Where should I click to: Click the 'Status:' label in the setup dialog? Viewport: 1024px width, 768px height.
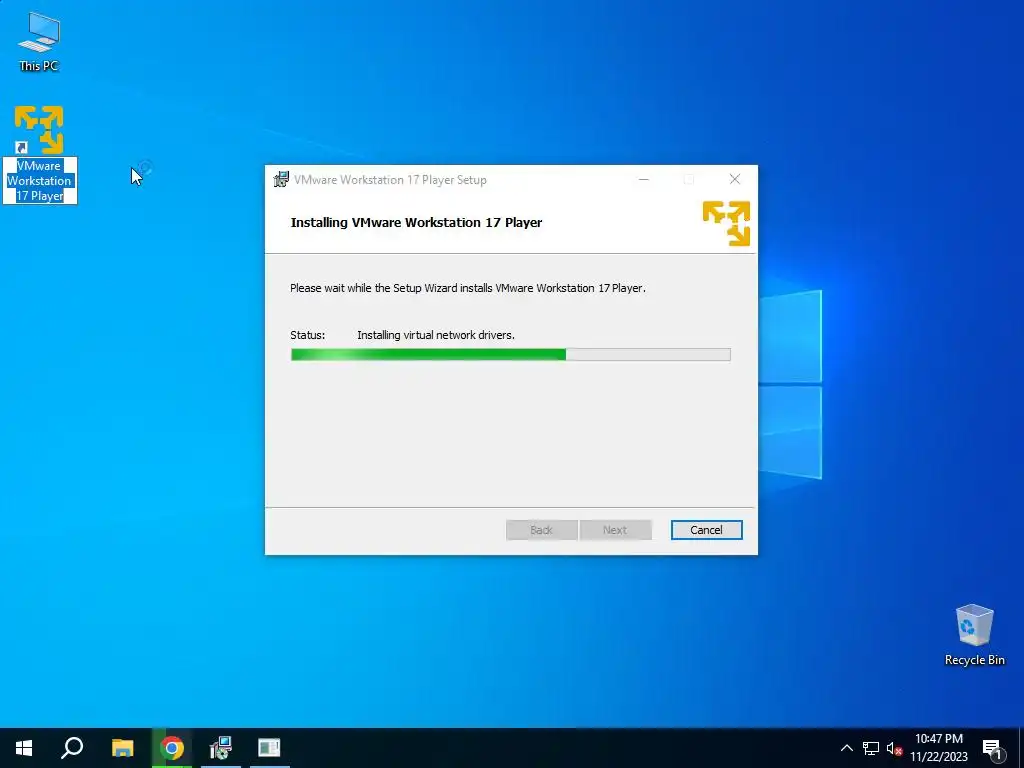(x=308, y=335)
